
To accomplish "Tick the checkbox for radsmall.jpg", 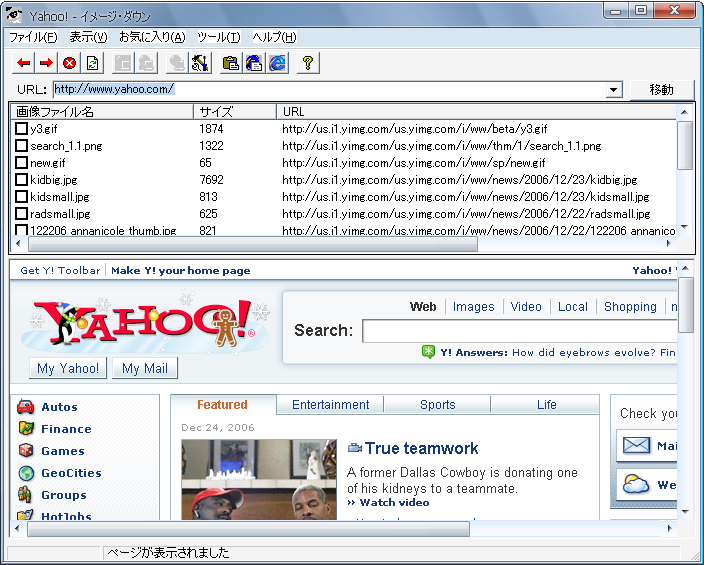I will [21, 214].
